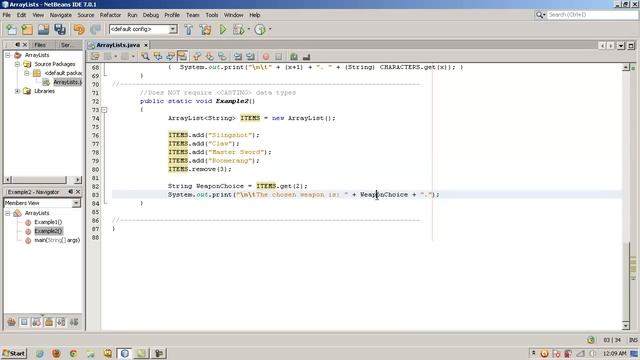Click the Build Main Project hammer icon
This screenshot has height=360, width=640.
[x=189, y=29]
